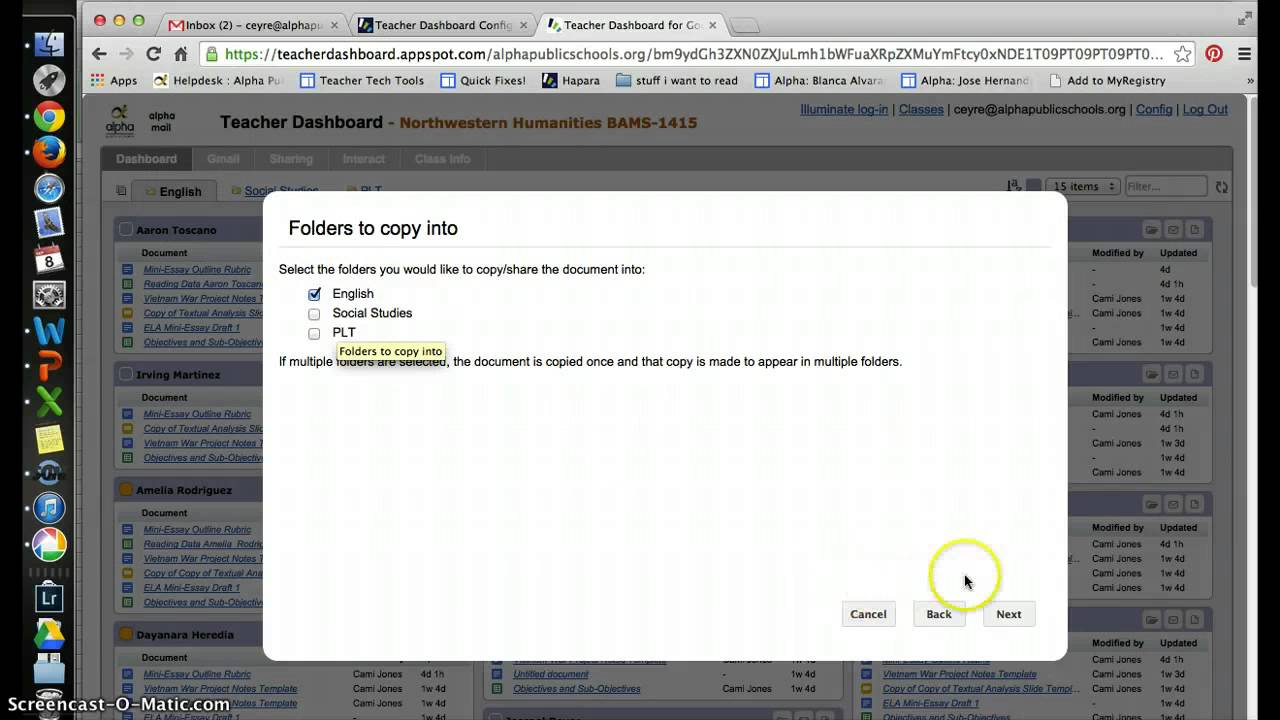Open the 15 items dropdown
The width and height of the screenshot is (1280, 720).
1083,186
